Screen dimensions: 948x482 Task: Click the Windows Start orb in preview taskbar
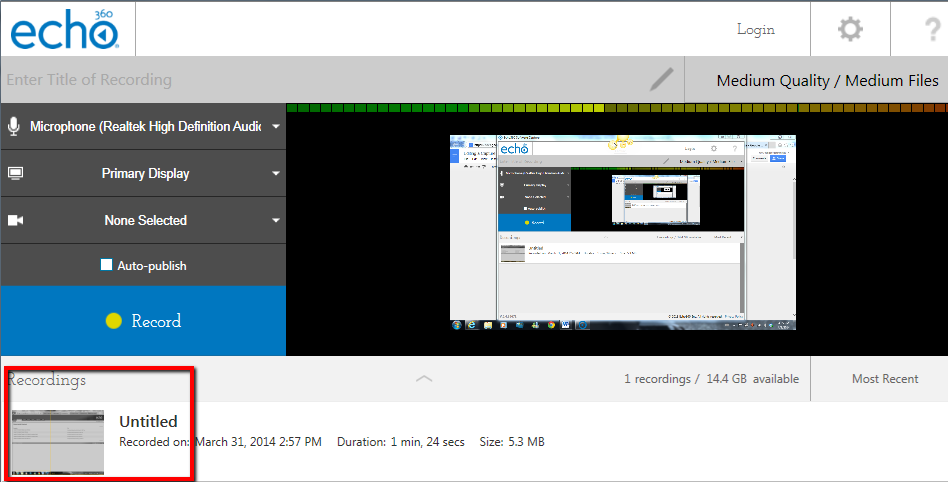457,325
